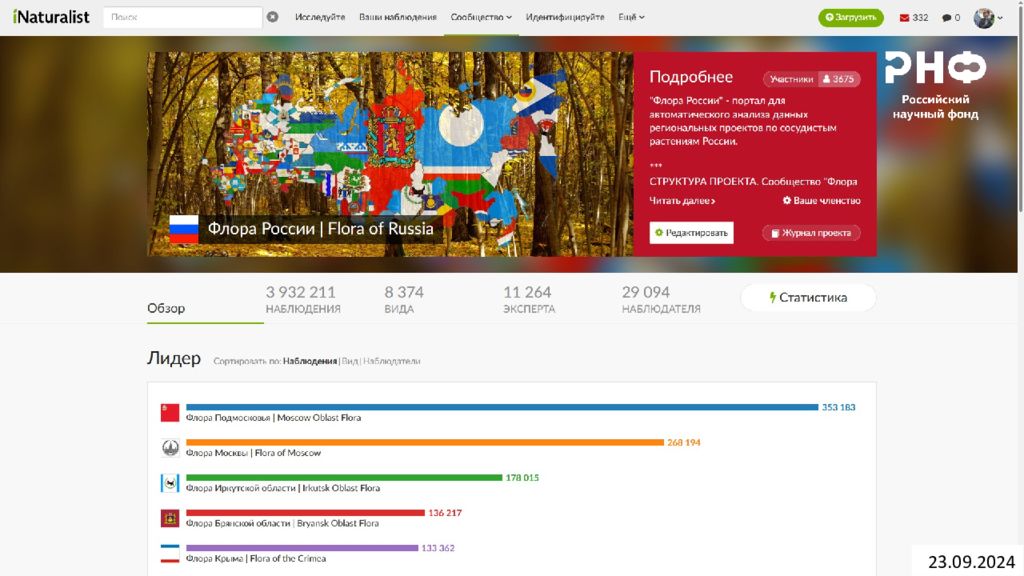1024x576 pixels.
Task: Click the green Загрузить upload button
Action: click(851, 18)
